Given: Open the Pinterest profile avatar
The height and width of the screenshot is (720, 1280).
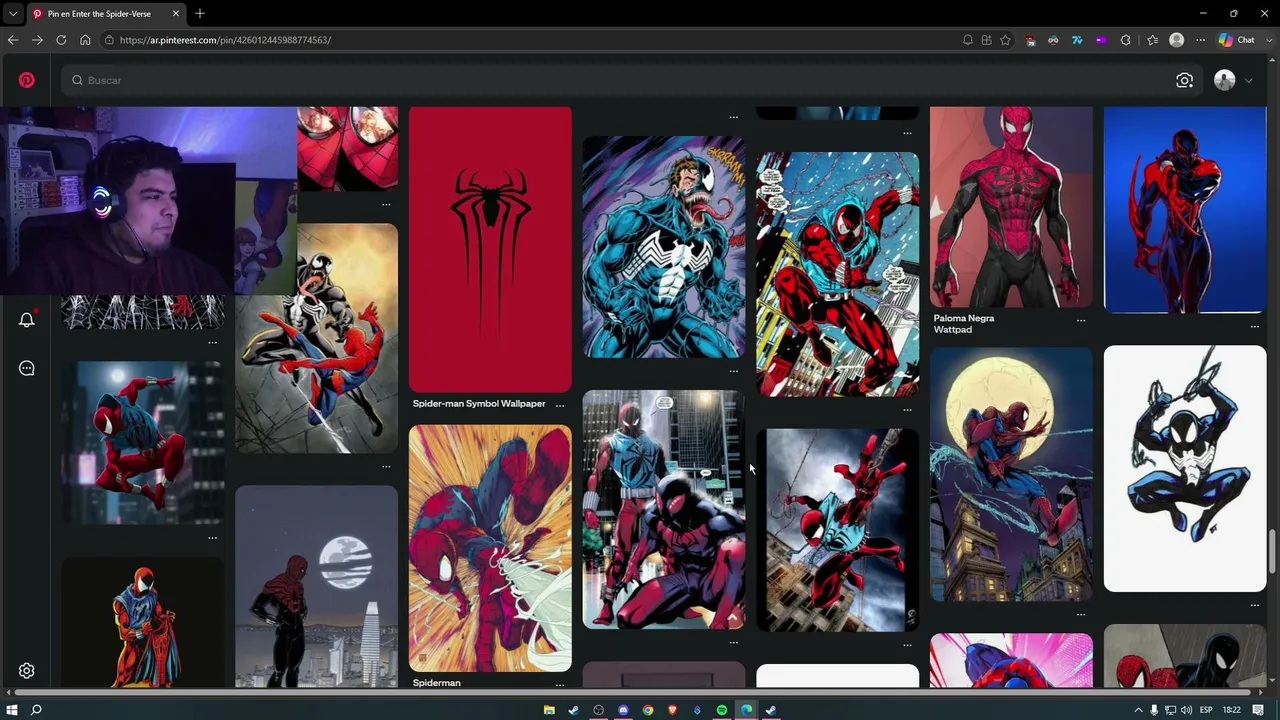Looking at the screenshot, I should (1224, 80).
